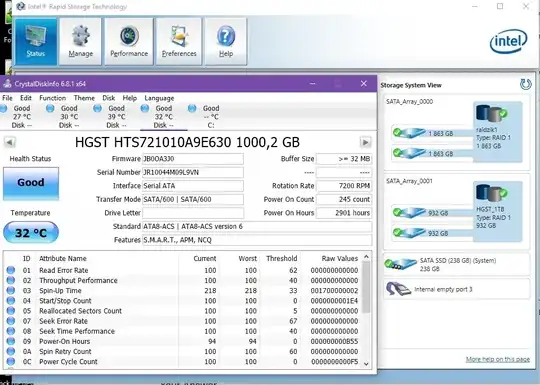Select the Power-On Hours attribute row
Screen dimensions: 540x385
point(183,341)
